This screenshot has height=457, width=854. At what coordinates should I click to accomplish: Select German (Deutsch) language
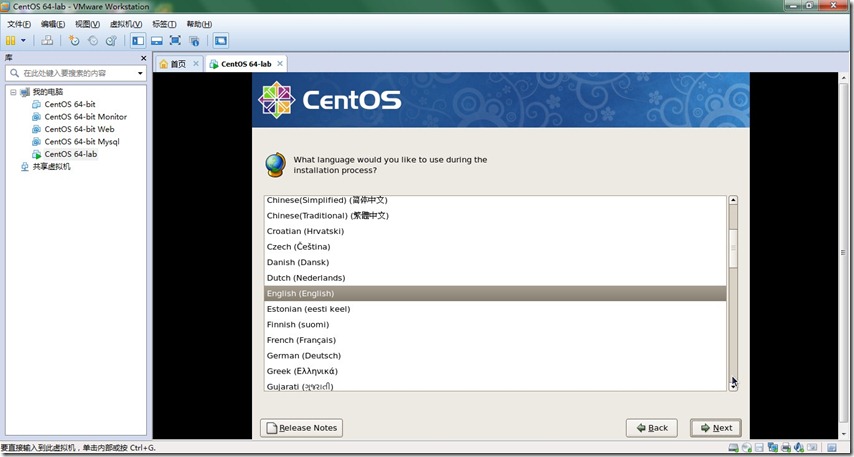tap(495, 356)
